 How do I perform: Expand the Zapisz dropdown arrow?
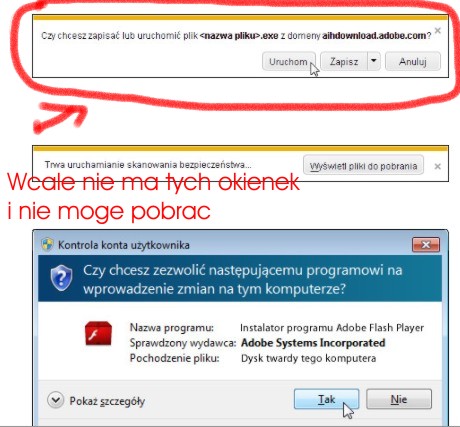point(374,61)
